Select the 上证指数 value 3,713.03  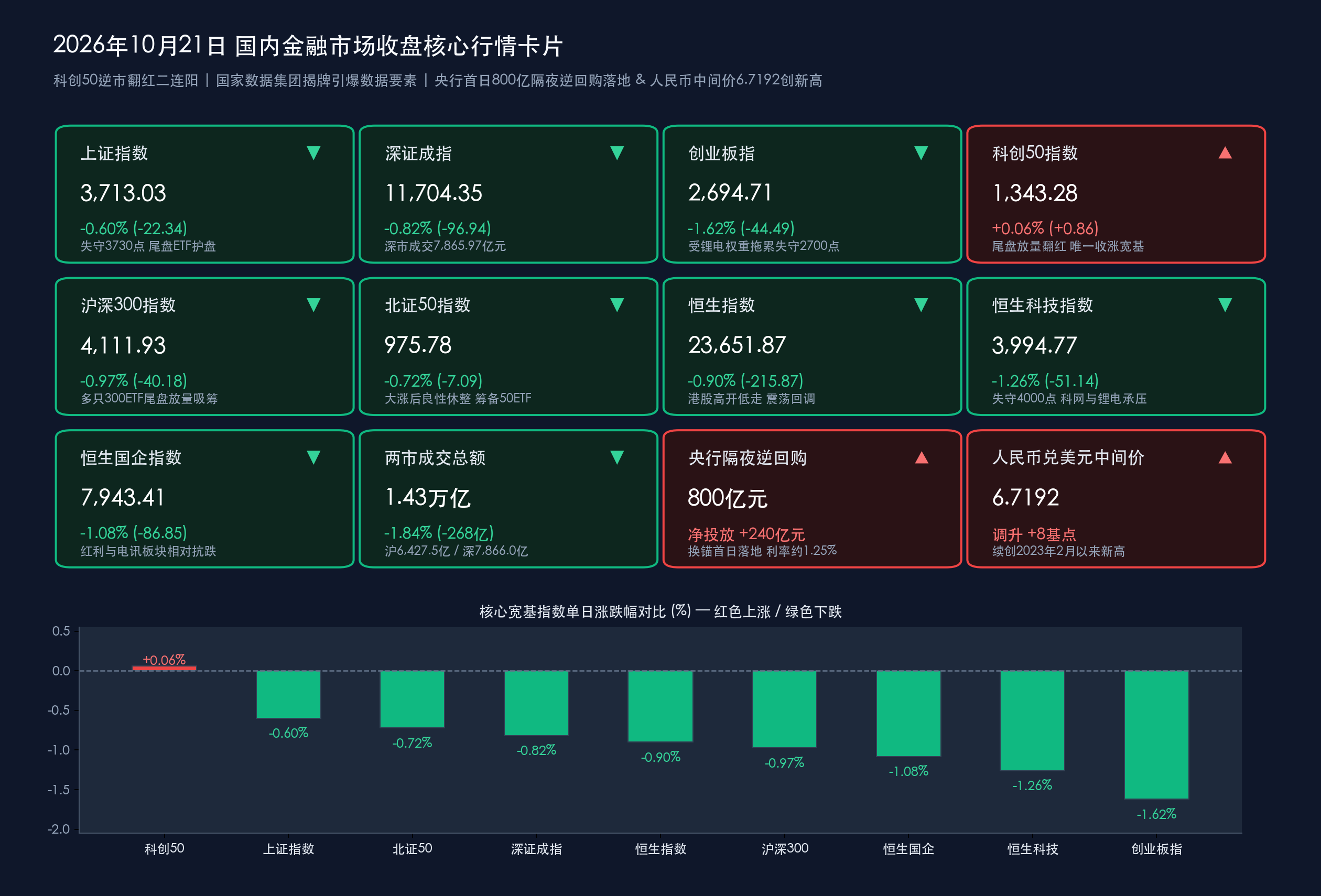point(123,193)
